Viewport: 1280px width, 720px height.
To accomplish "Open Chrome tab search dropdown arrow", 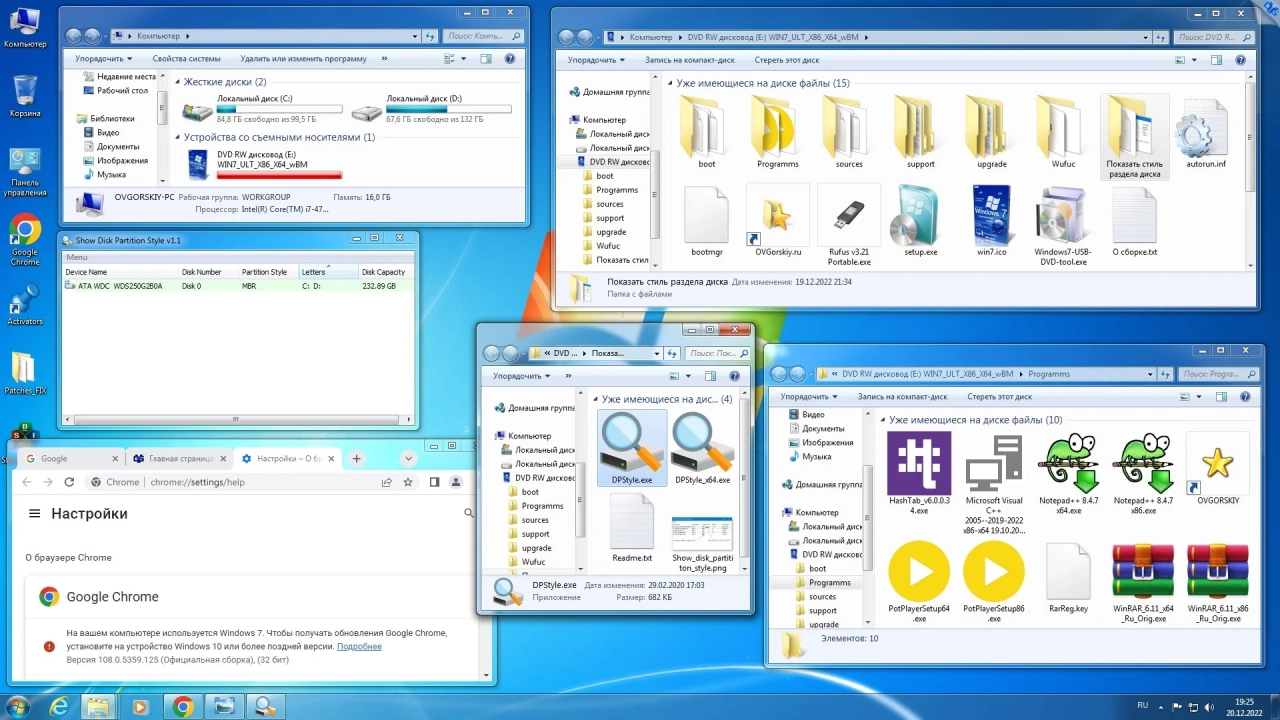I will coord(408,459).
